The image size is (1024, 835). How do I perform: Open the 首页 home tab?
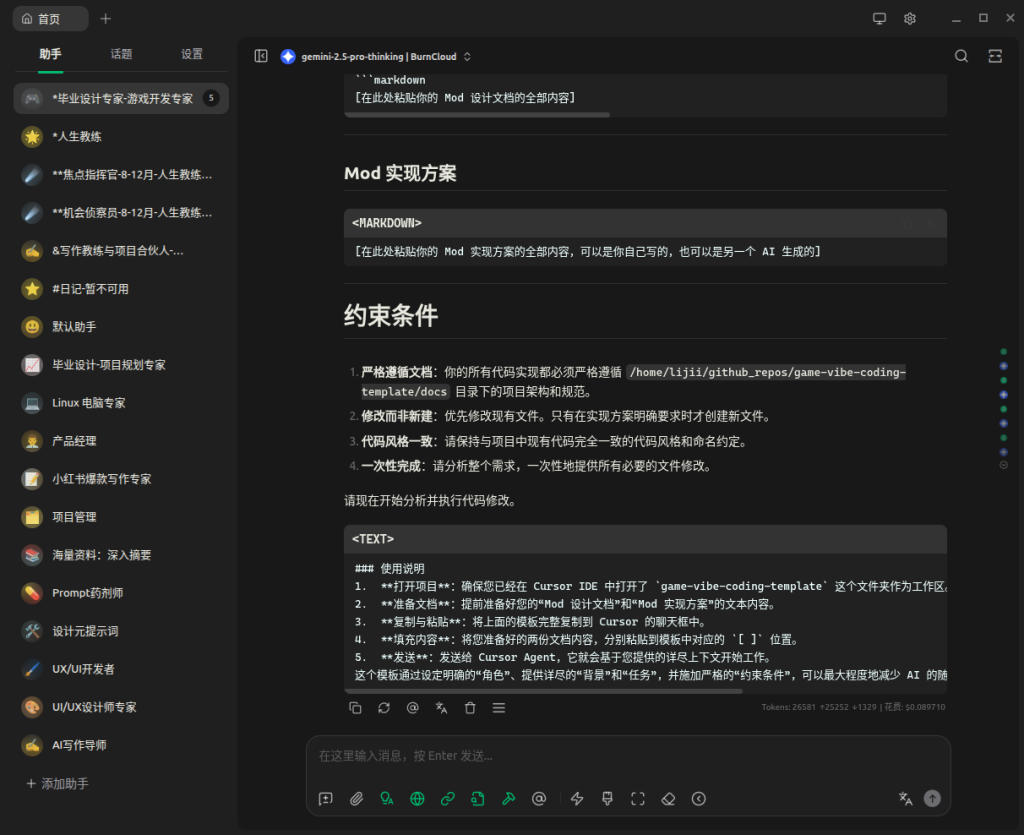click(x=50, y=19)
